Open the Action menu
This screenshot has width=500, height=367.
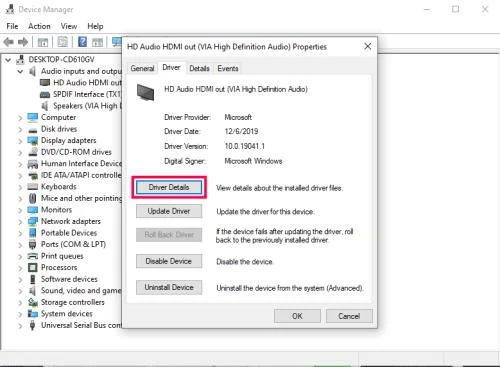click(39, 26)
